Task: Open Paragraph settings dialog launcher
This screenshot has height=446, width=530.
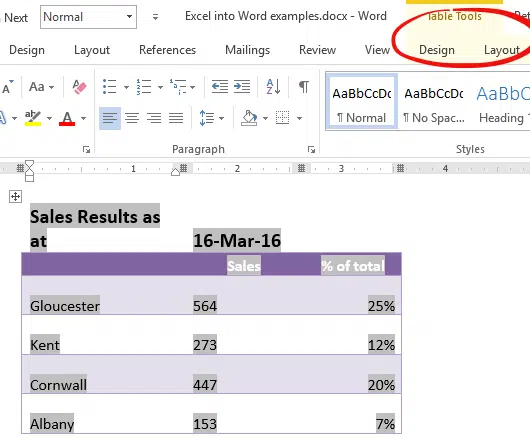Action: pyautogui.click(x=311, y=149)
